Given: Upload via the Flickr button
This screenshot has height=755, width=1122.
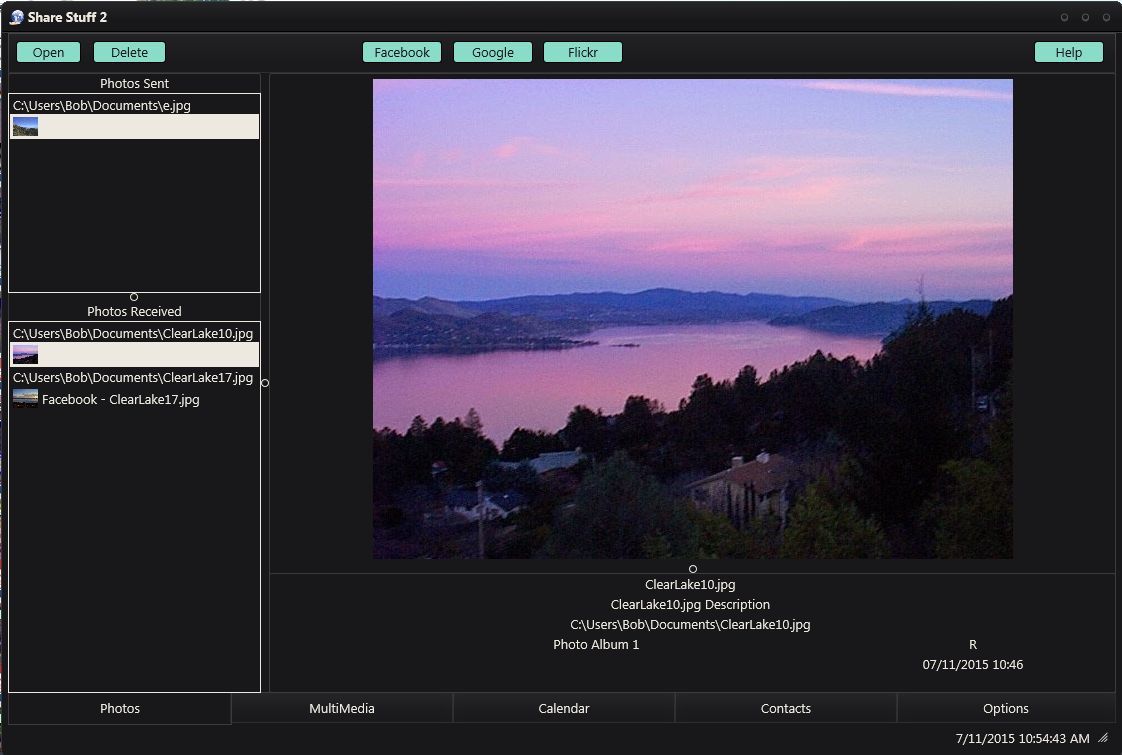Looking at the screenshot, I should point(582,53).
